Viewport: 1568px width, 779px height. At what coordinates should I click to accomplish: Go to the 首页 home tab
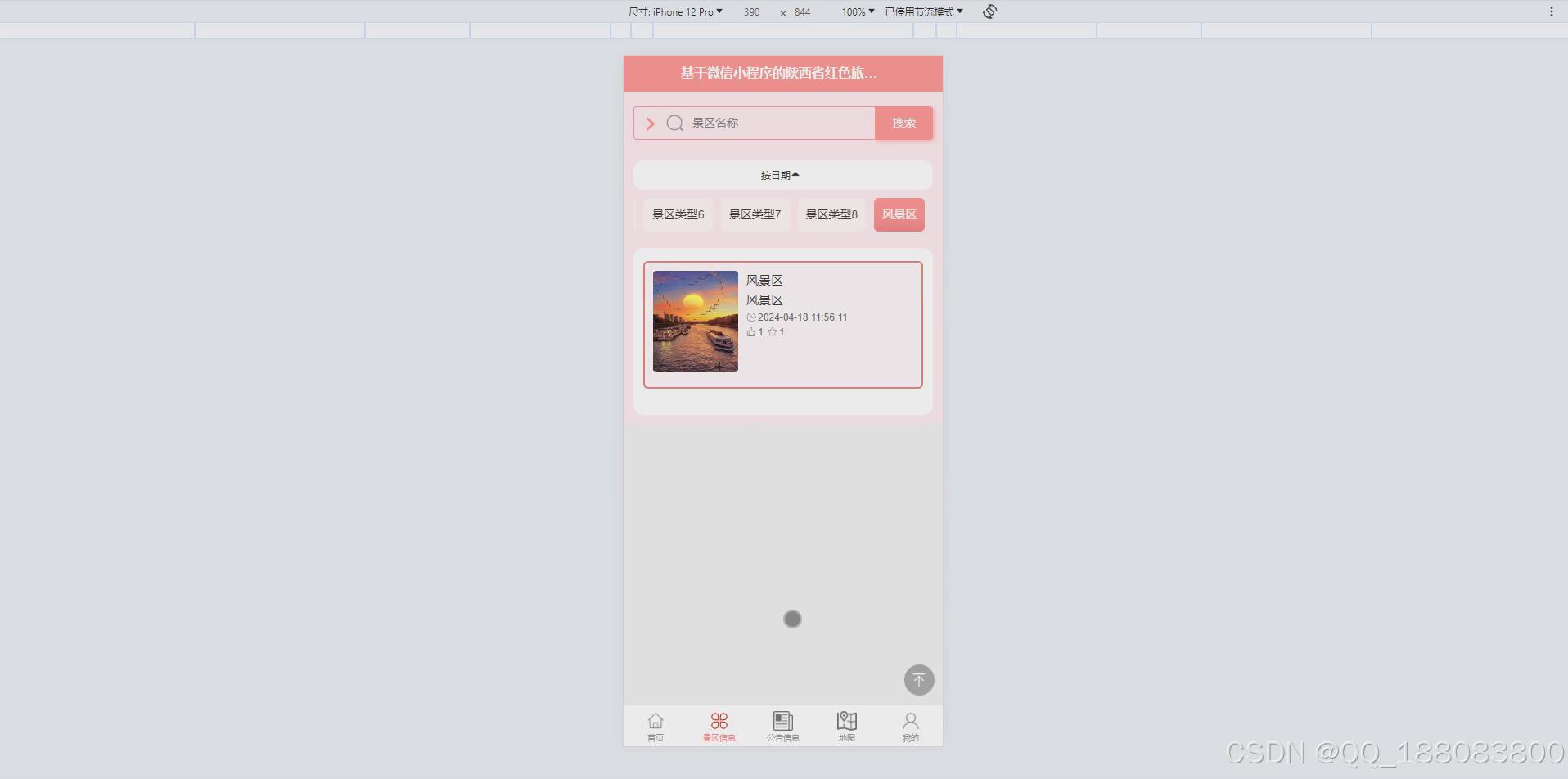[656, 727]
